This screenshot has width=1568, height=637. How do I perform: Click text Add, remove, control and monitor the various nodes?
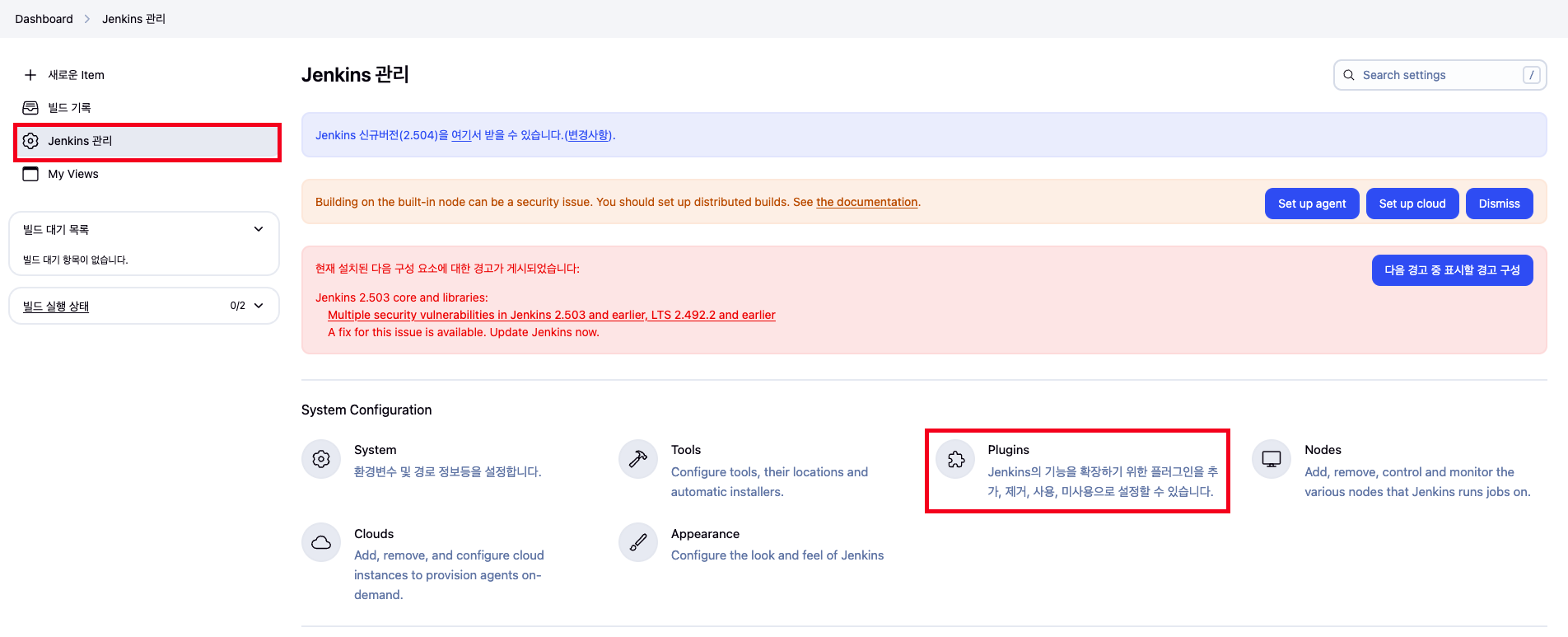(1417, 482)
